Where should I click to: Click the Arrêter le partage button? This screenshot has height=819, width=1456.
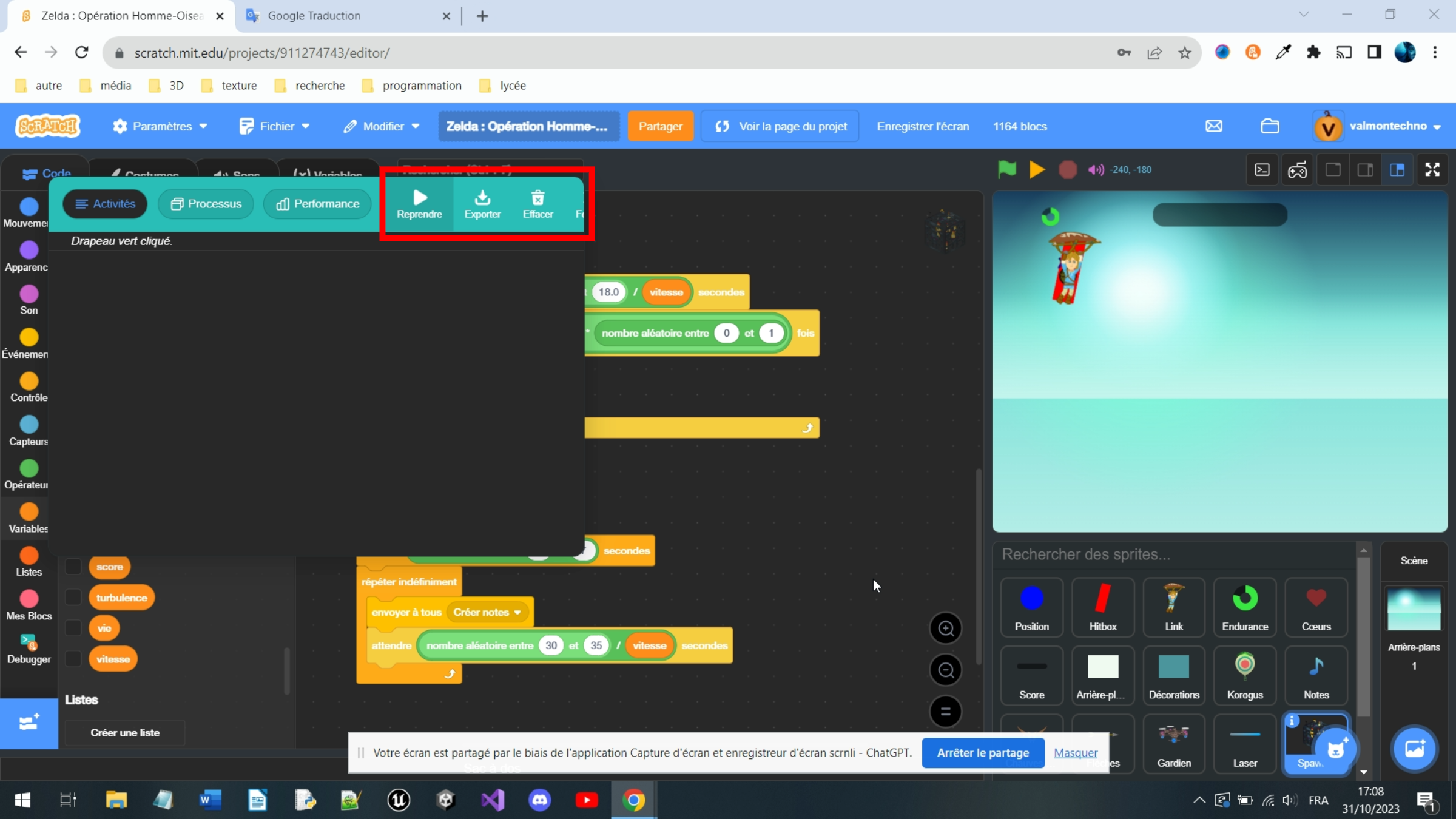tap(983, 752)
